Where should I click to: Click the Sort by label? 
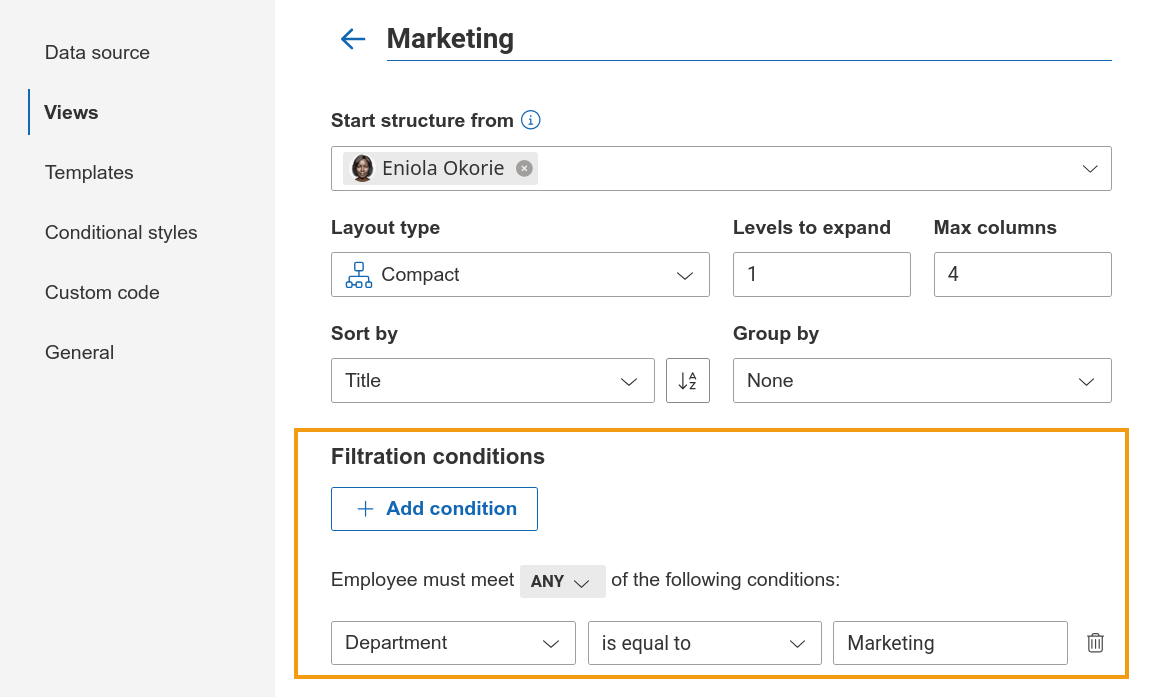[364, 334]
